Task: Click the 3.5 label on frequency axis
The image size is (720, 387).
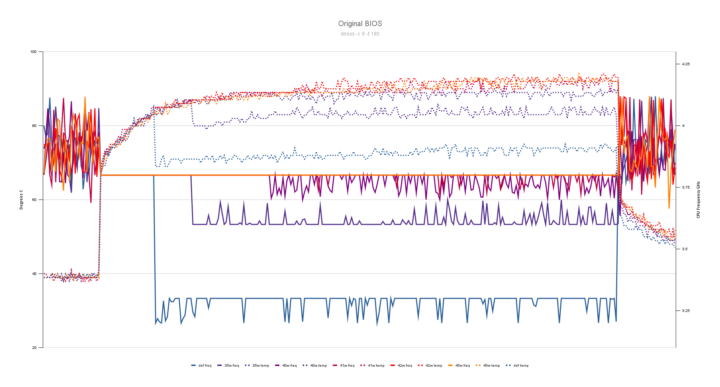Action: pos(685,249)
